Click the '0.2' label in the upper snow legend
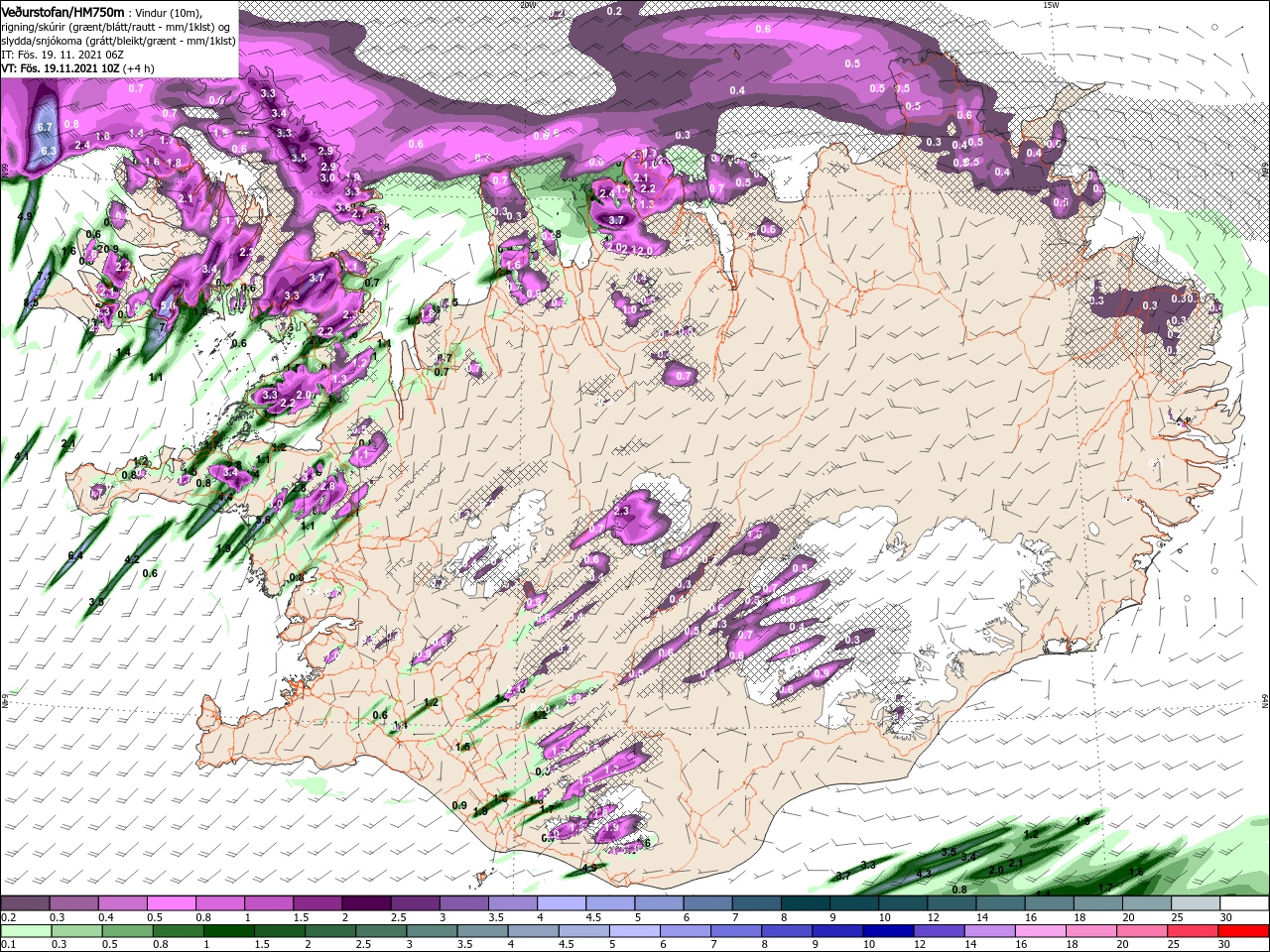The height and width of the screenshot is (952, 1270). pyautogui.click(x=8, y=918)
